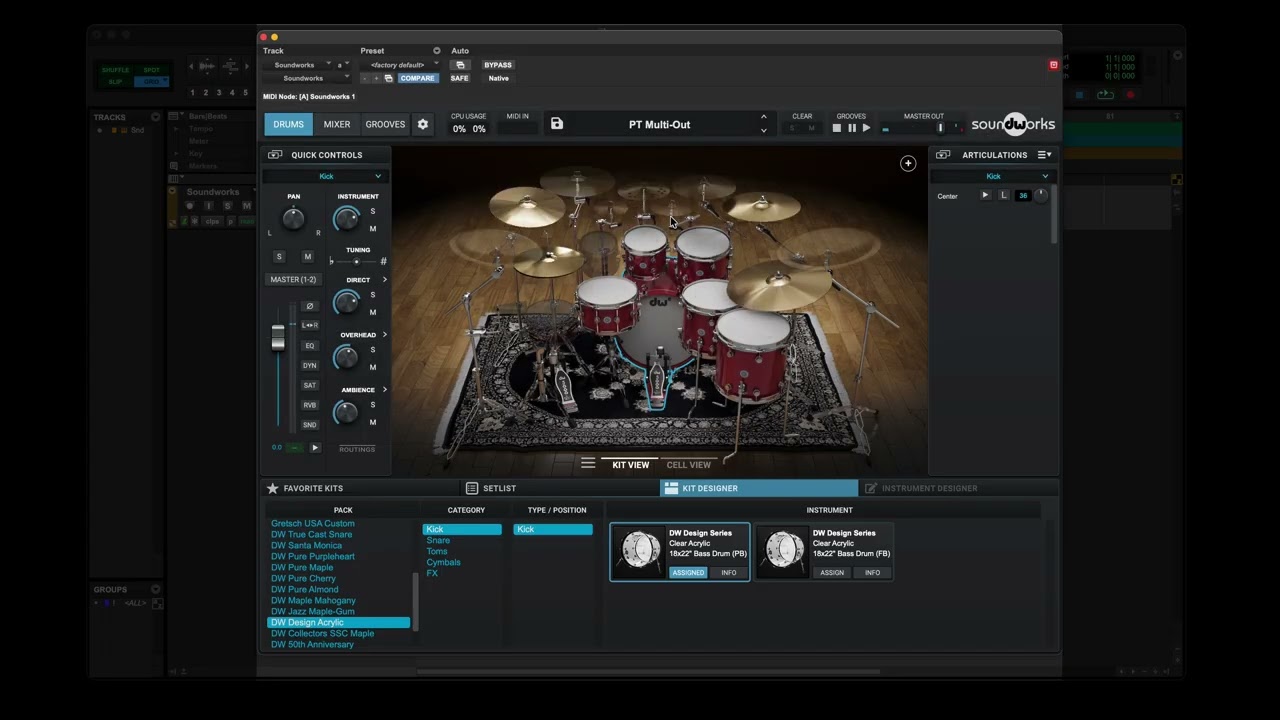
Task: Click INFO for the Bass Drum (PB)
Action: coord(728,573)
